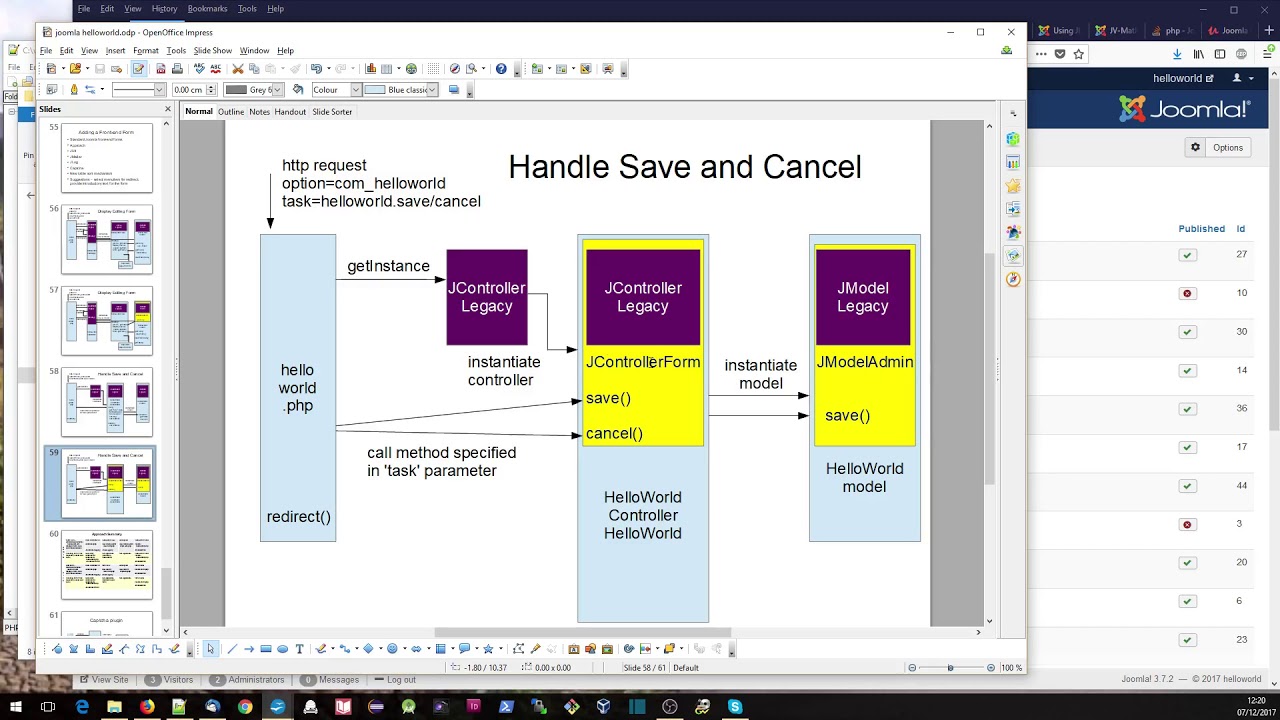Switch to the Outline view tab
Viewport: 1280px width, 720px height.
[x=231, y=111]
